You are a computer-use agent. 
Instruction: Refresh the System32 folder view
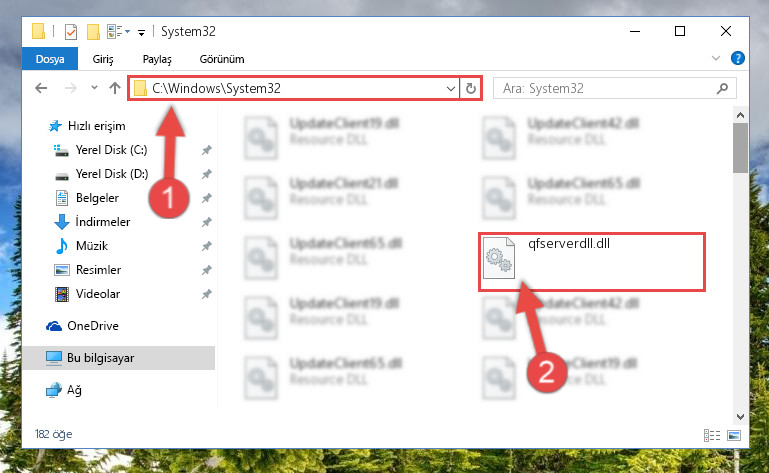471,88
